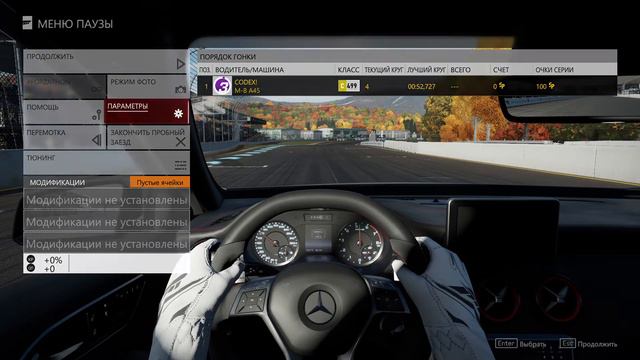Click the C 499 class badge
Image resolution: width=640 pixels, height=360 pixels.
[349, 86]
